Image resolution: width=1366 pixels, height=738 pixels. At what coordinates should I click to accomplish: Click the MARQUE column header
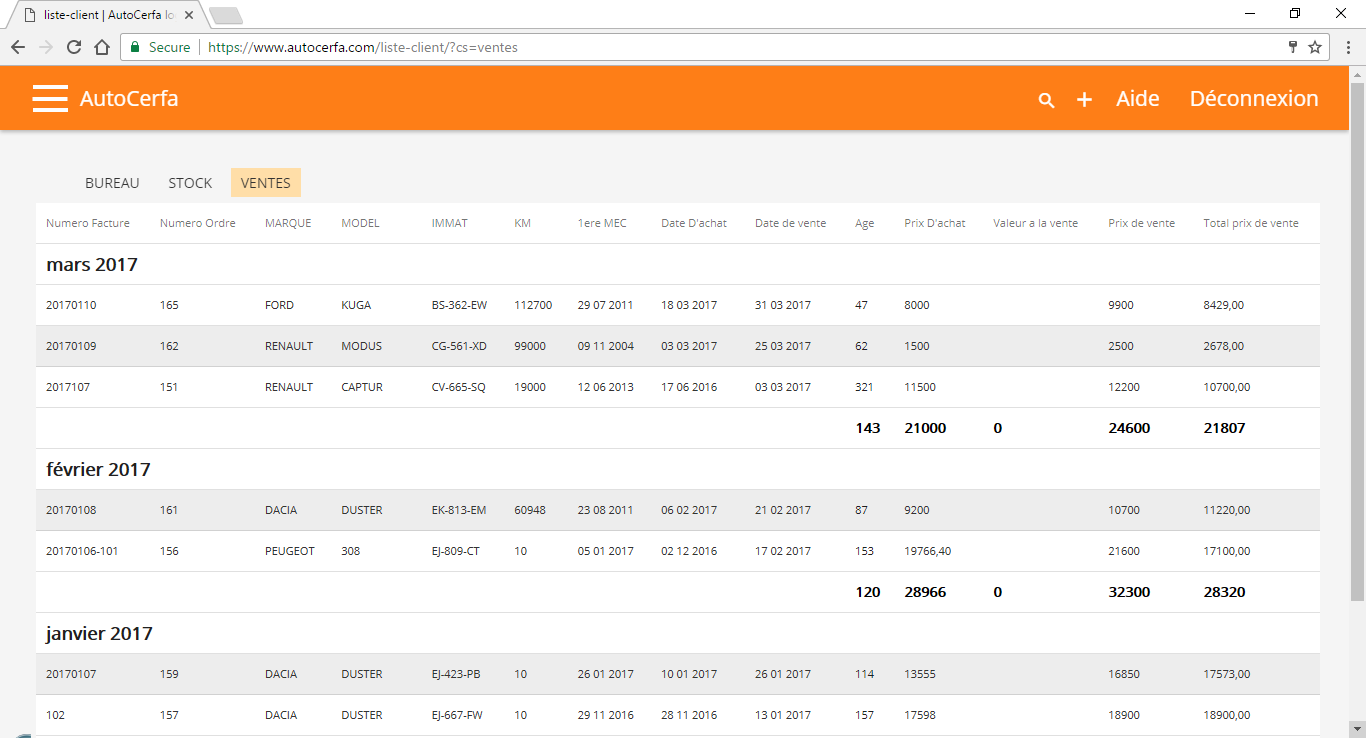point(288,223)
